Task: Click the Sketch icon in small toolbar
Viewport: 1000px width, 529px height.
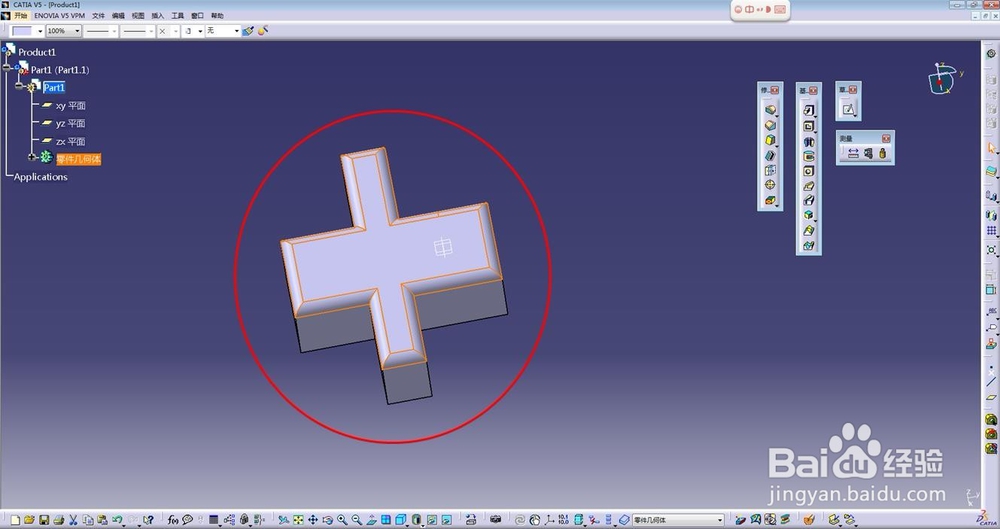Action: tap(848, 109)
